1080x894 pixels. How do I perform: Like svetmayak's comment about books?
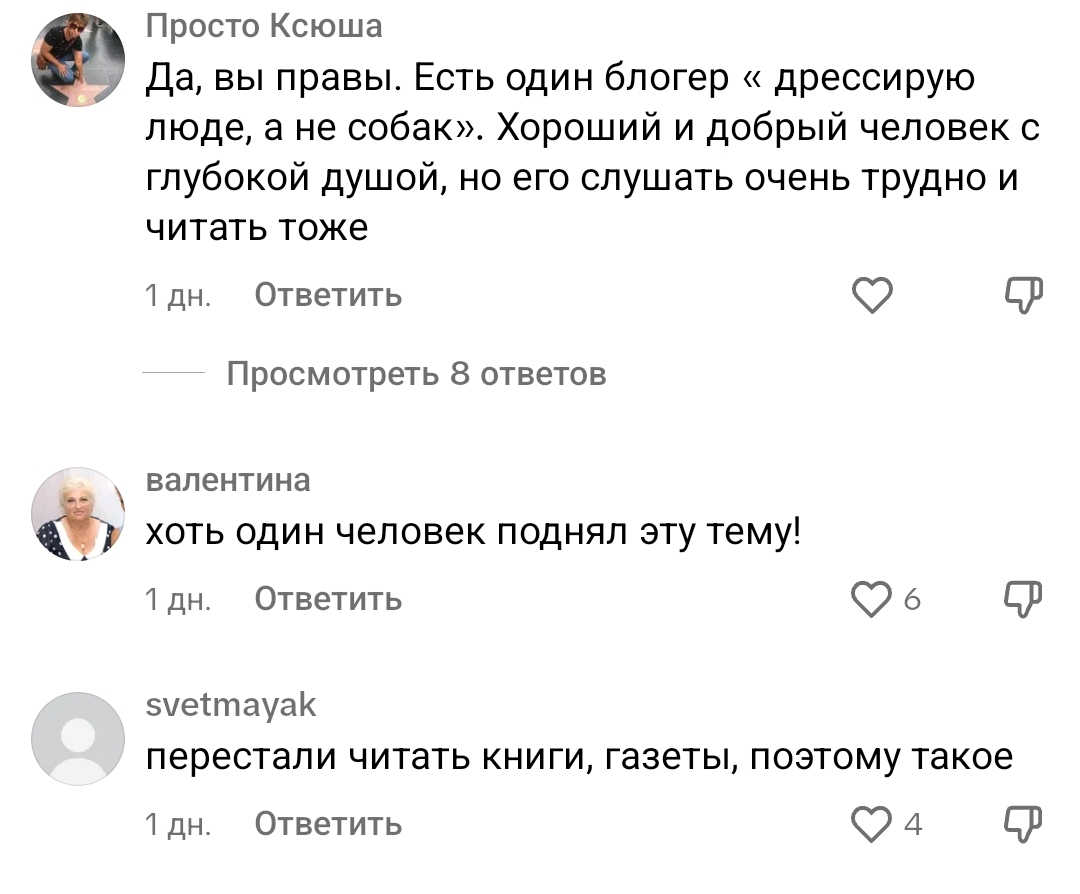(870, 823)
